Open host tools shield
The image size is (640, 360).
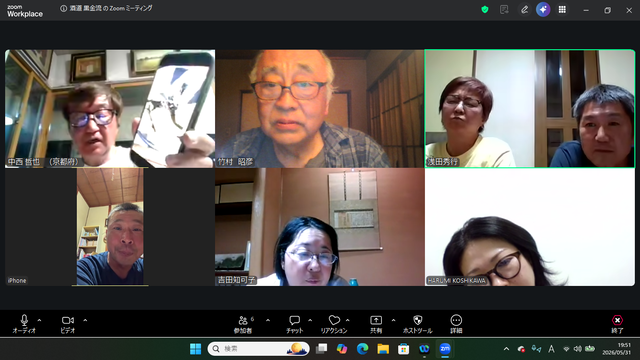coord(417,324)
